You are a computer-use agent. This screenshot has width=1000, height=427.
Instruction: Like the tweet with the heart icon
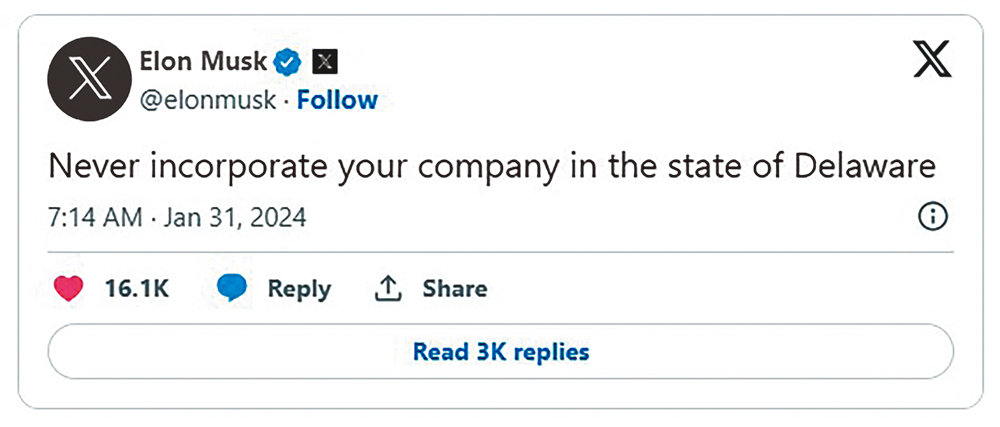(71, 289)
